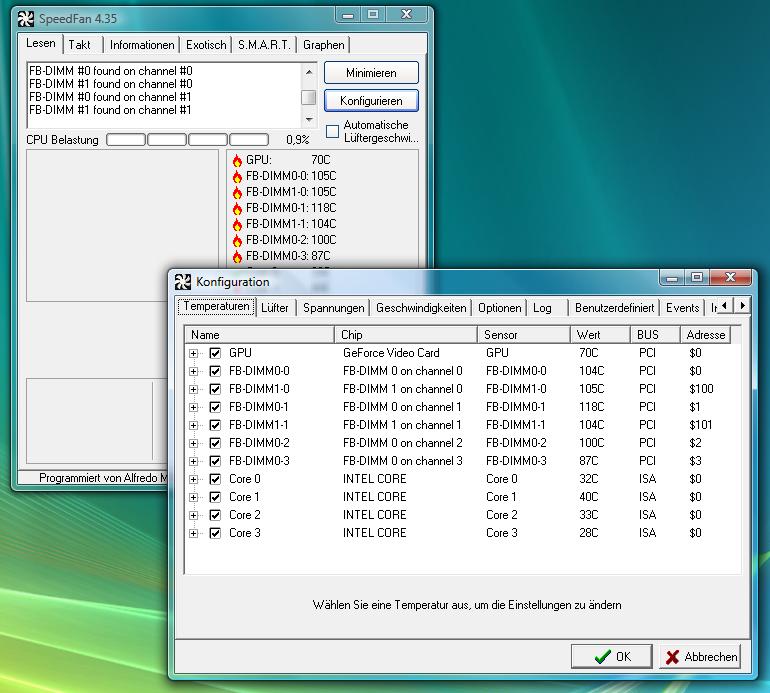Open the S.M.A.R.T. tab in SpeedFan
Image resolution: width=770 pixels, height=693 pixels.
click(x=264, y=45)
